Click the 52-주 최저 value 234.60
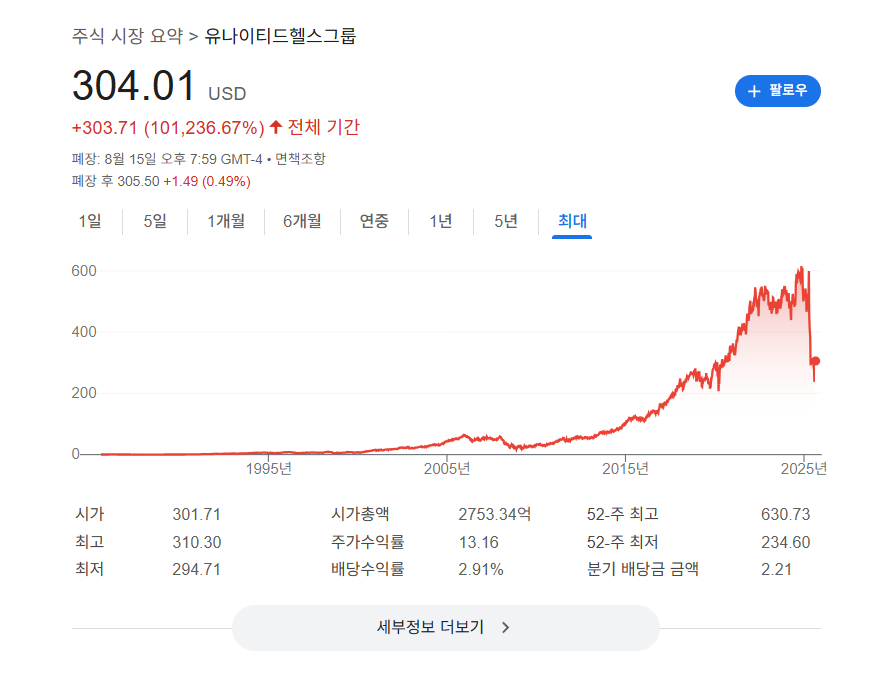This screenshot has height=686, width=876. click(x=785, y=542)
